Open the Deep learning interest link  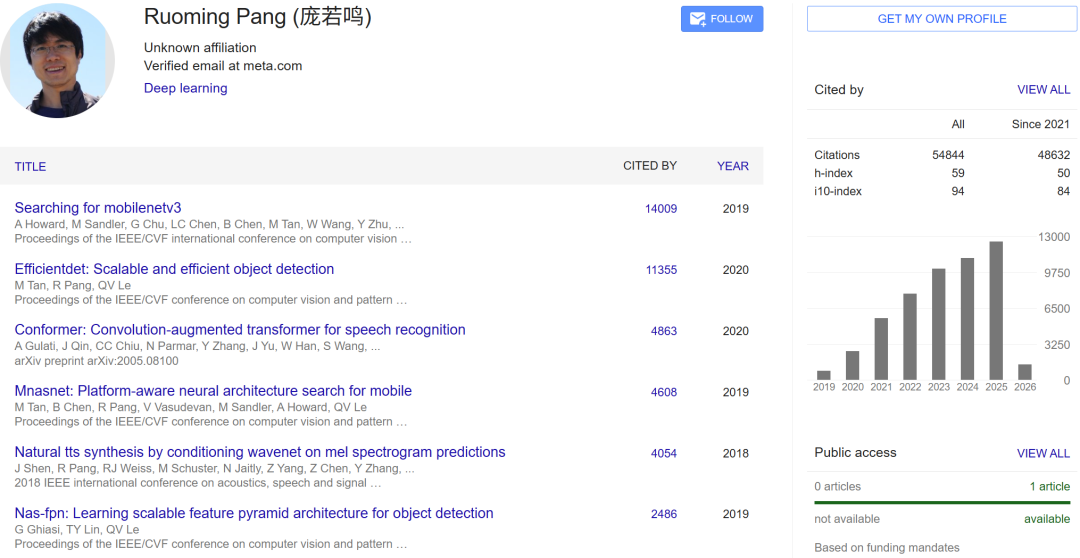pyautogui.click(x=185, y=88)
